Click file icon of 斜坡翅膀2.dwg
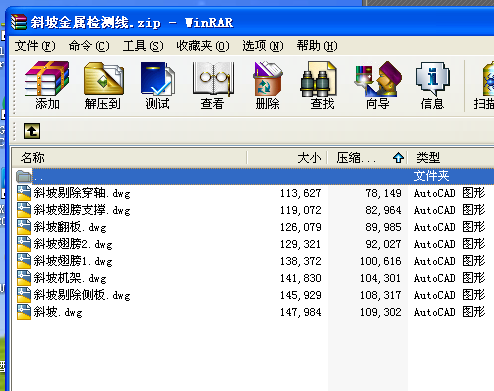Viewport: 494px width, 391px height. [x=24, y=244]
